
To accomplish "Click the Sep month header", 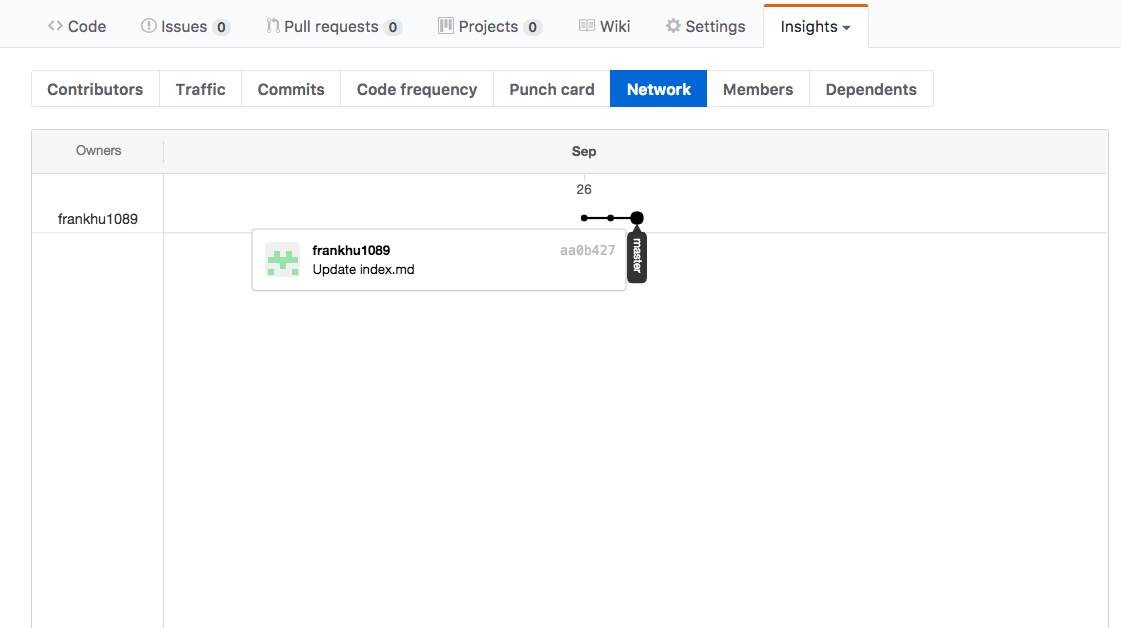I will pyautogui.click(x=584, y=151).
